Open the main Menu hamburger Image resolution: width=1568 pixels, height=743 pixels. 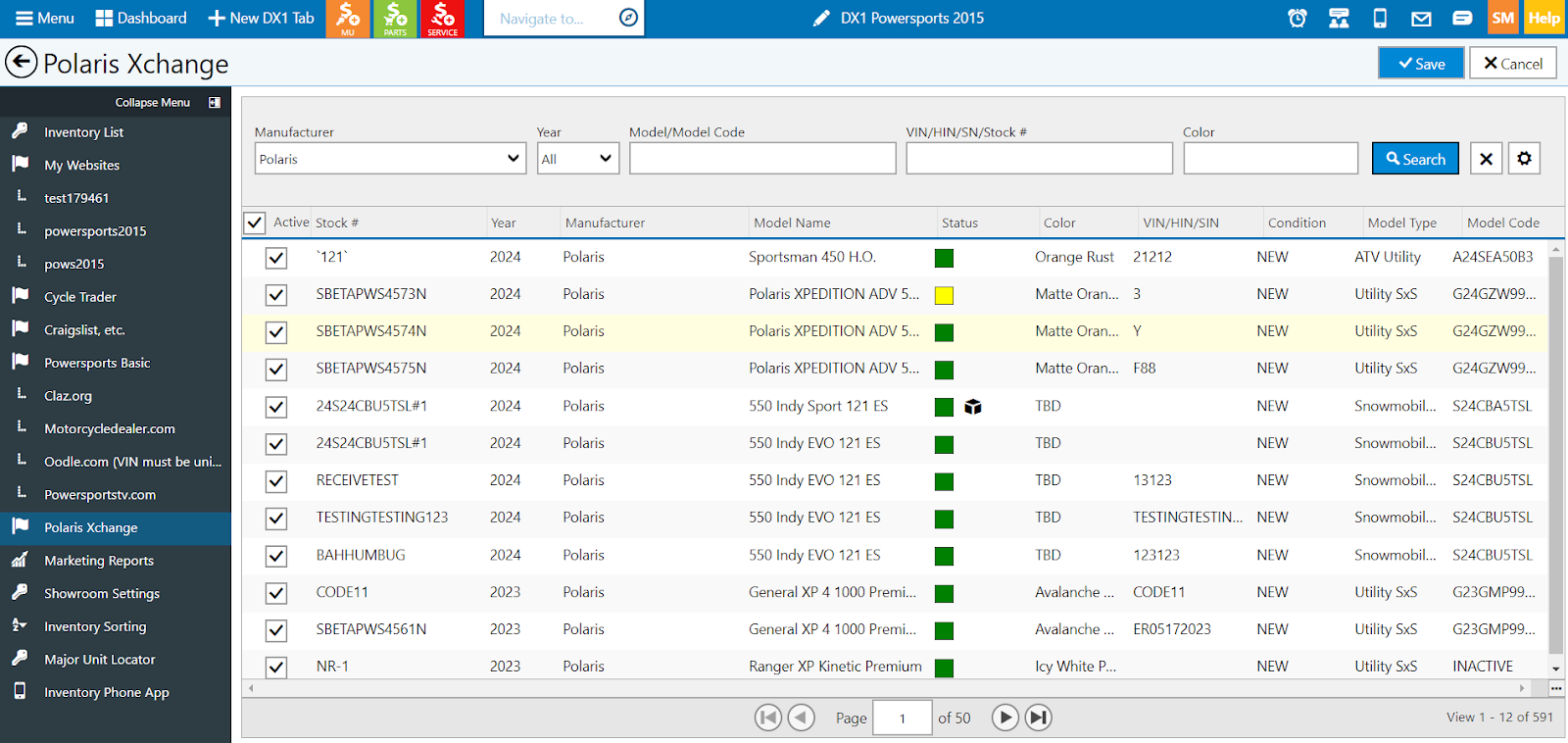45,18
